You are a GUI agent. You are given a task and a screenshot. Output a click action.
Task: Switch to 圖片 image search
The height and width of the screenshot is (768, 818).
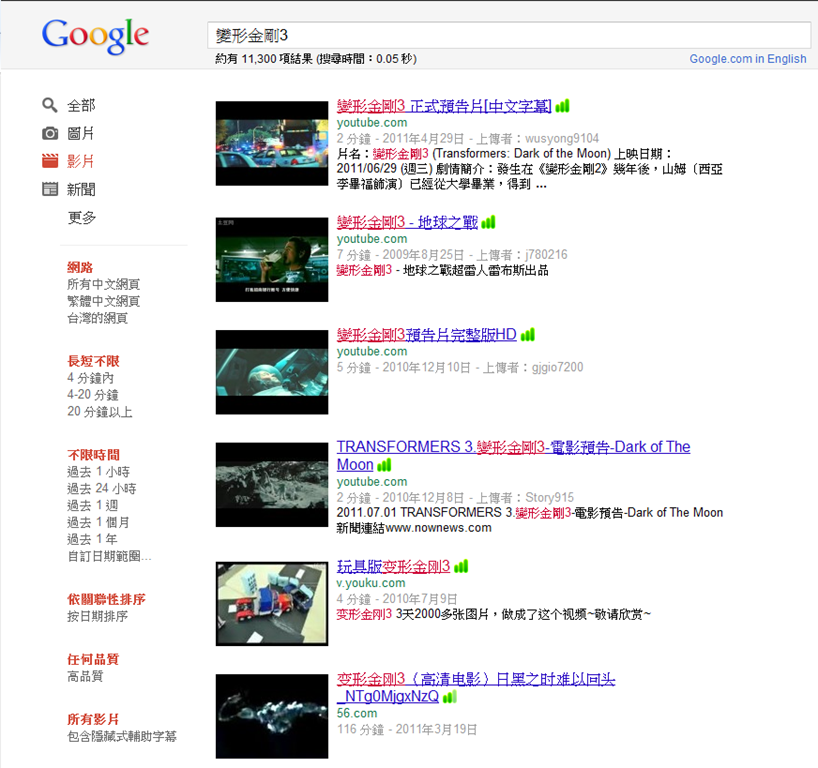(80, 134)
